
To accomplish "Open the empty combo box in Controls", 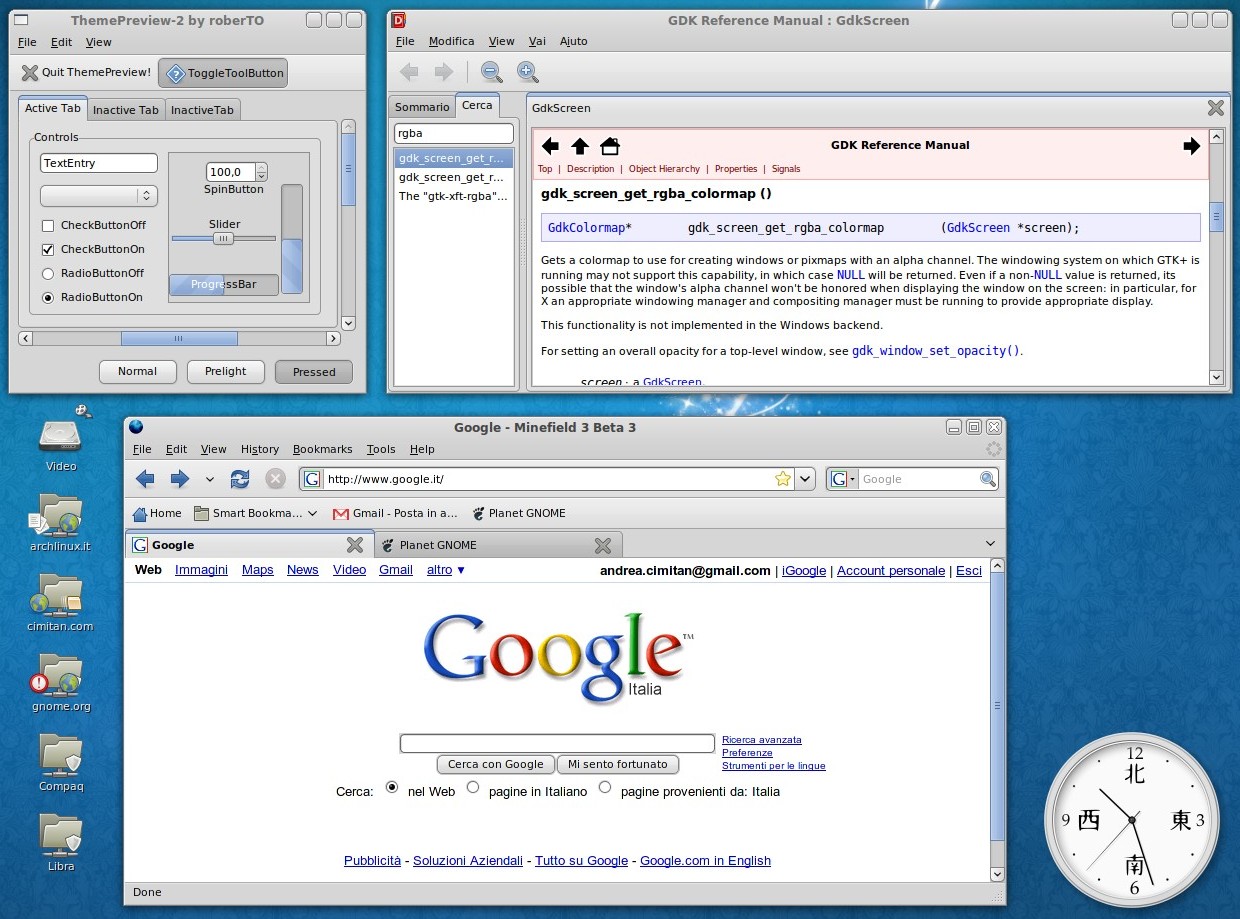I will 98,196.
